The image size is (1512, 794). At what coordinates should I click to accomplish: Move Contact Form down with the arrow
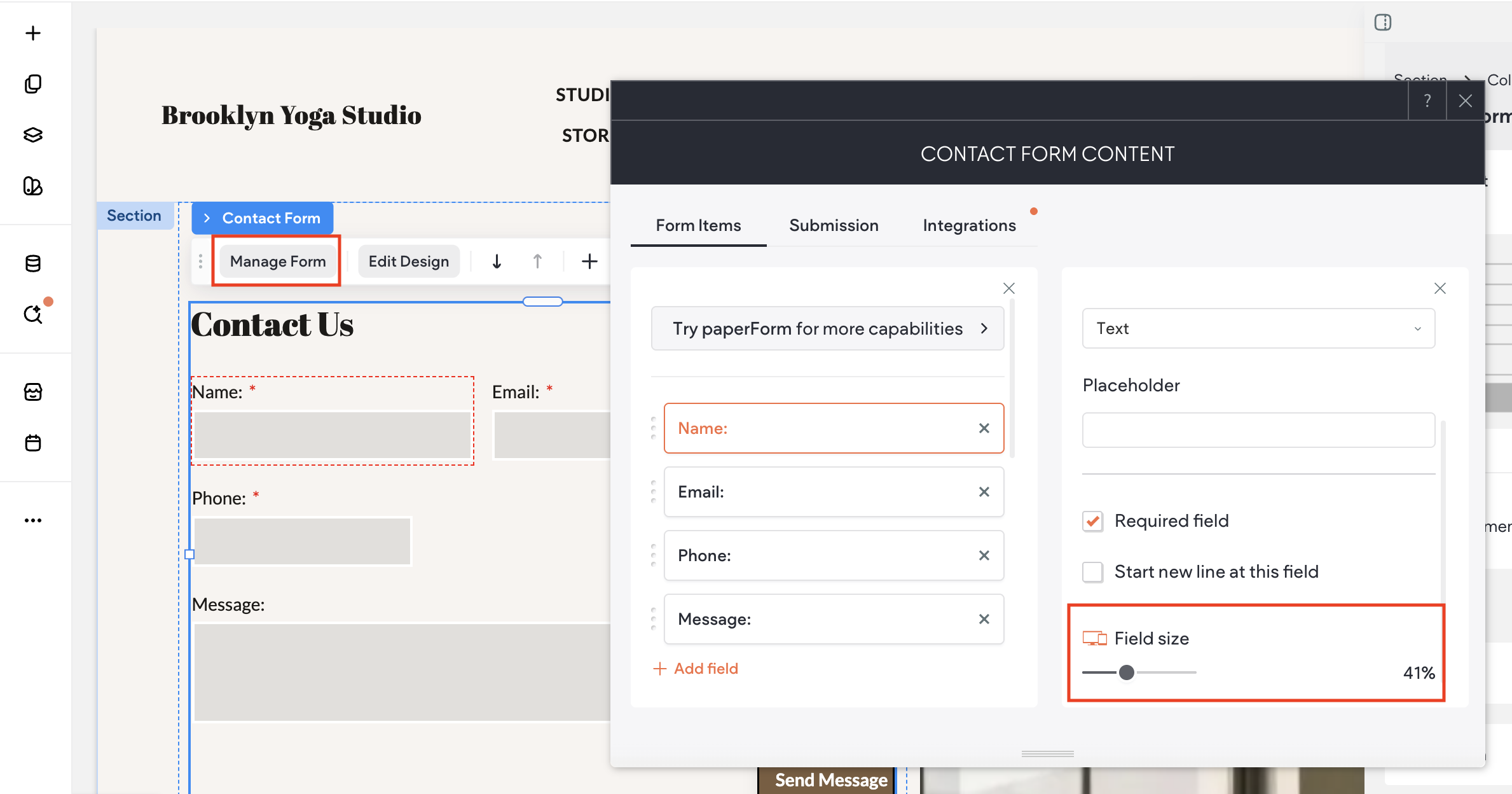[x=497, y=261]
